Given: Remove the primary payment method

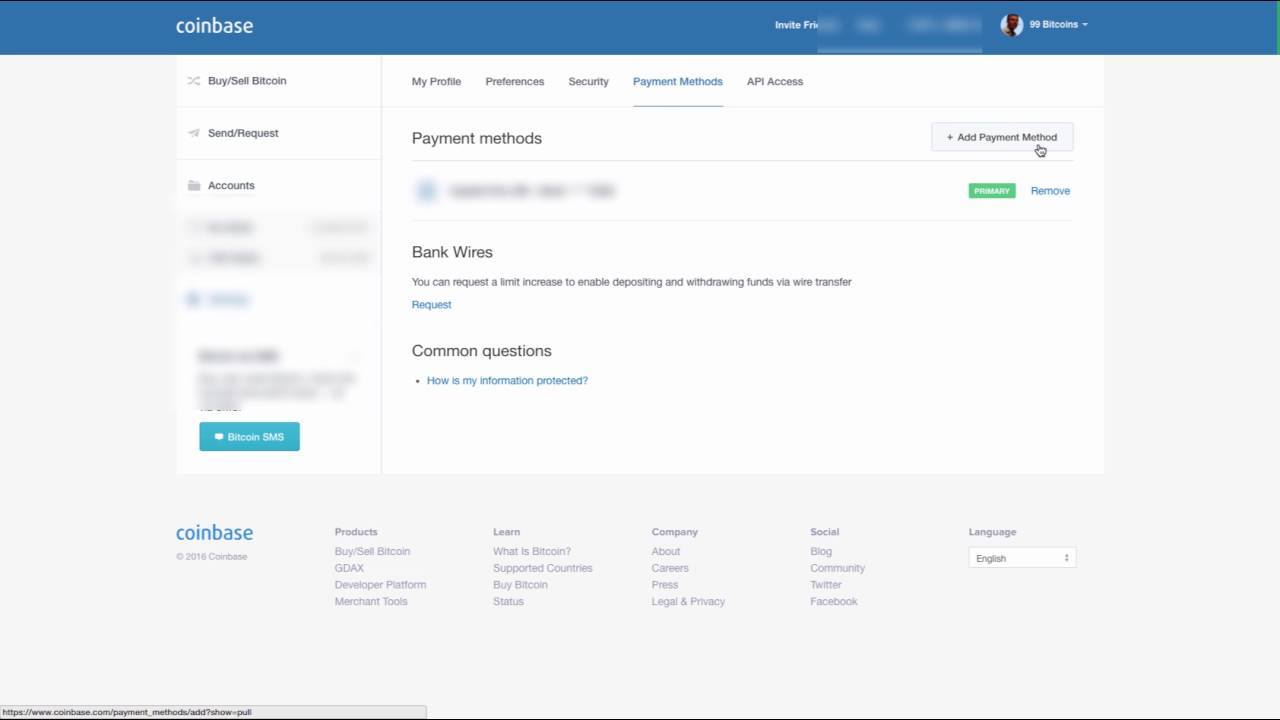Looking at the screenshot, I should [x=1050, y=191].
